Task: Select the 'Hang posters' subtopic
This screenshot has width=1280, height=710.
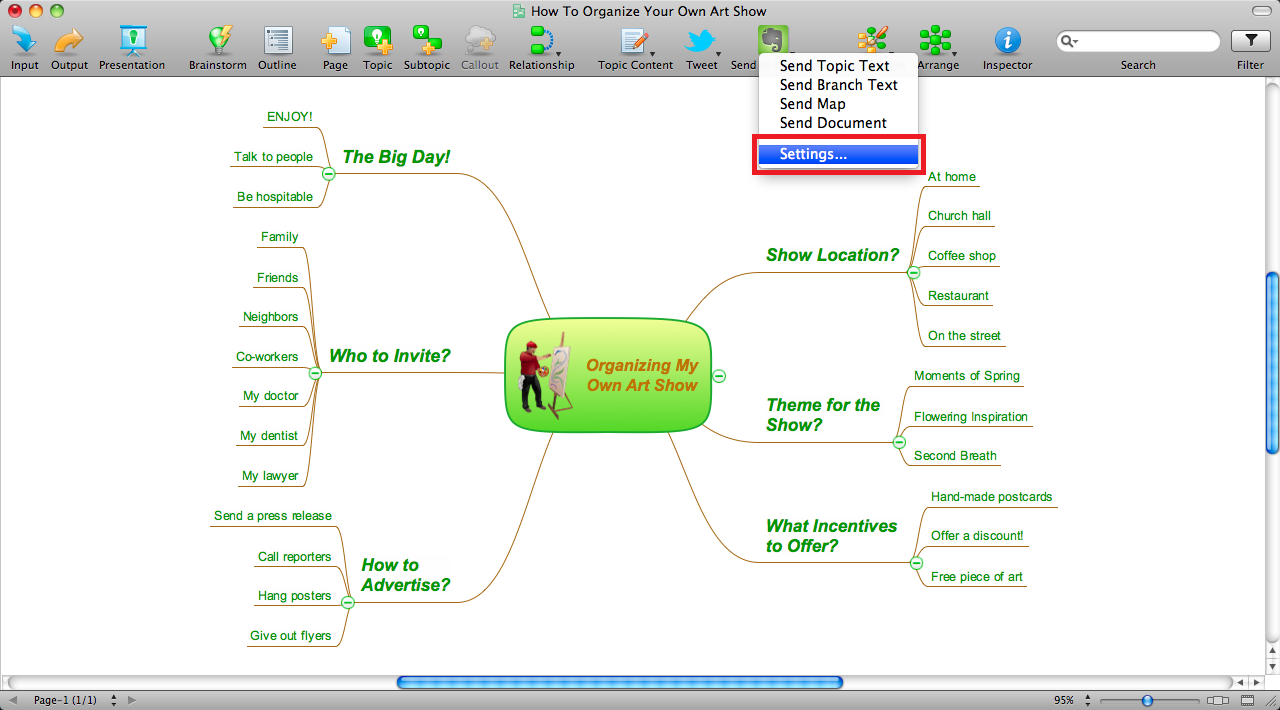Action: [295, 596]
